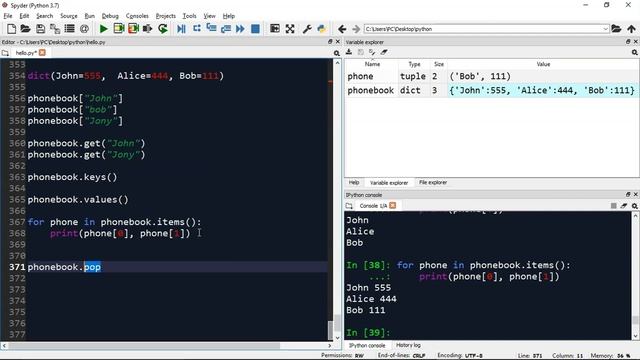Browse editor tabs icon
The height and width of the screenshot is (360, 640).
point(5,53)
